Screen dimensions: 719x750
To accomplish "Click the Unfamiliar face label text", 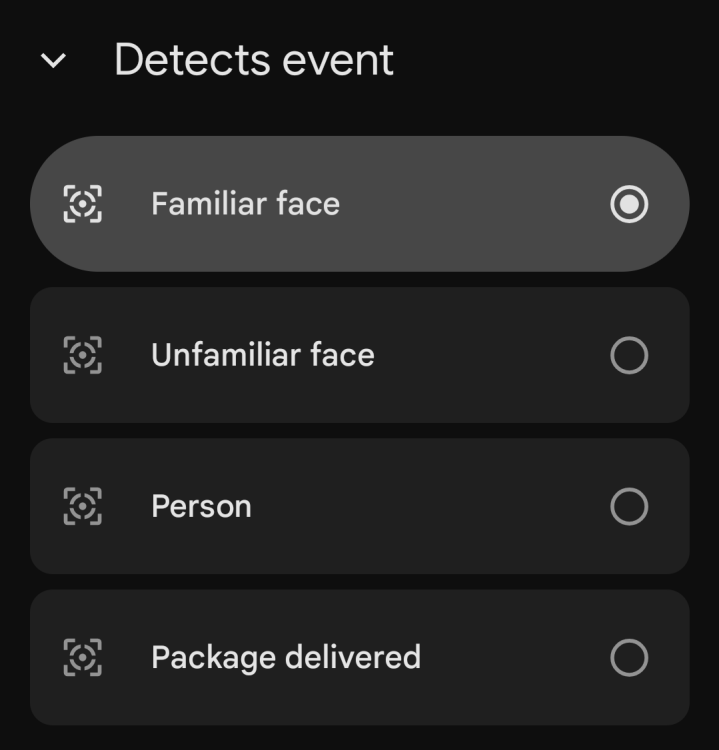I will tap(262, 355).
